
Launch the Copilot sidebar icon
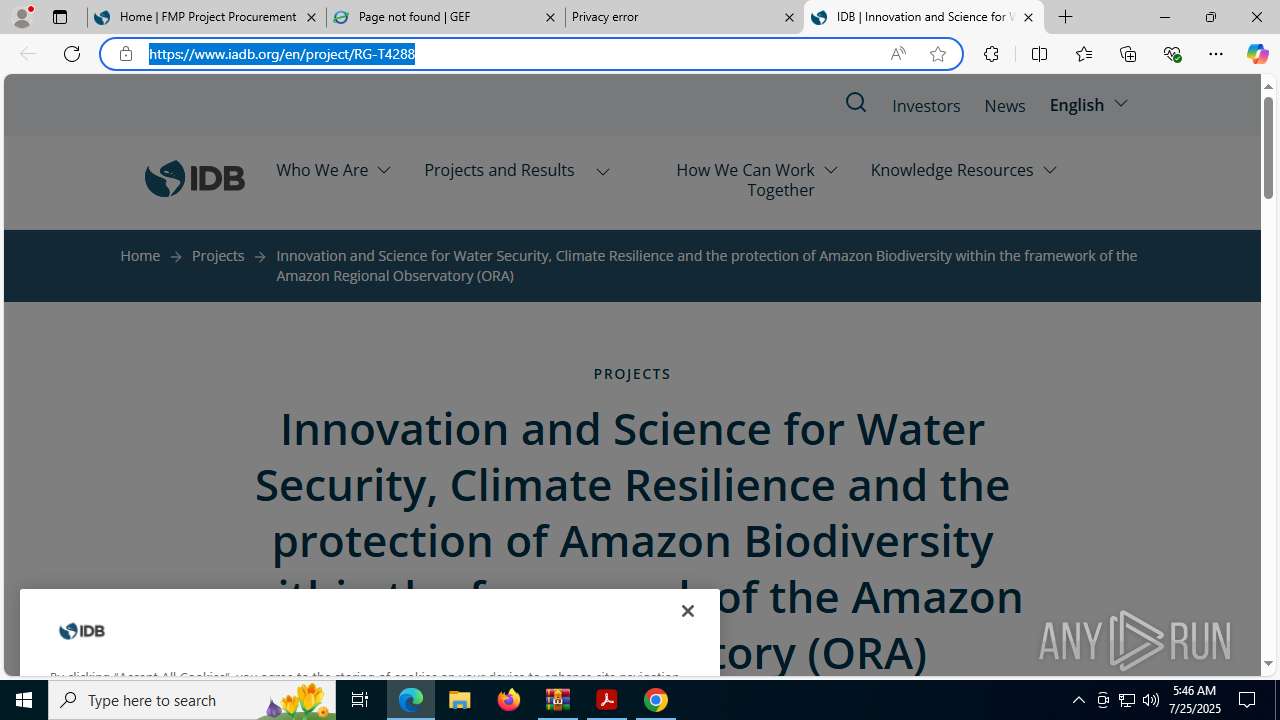coord(1257,54)
